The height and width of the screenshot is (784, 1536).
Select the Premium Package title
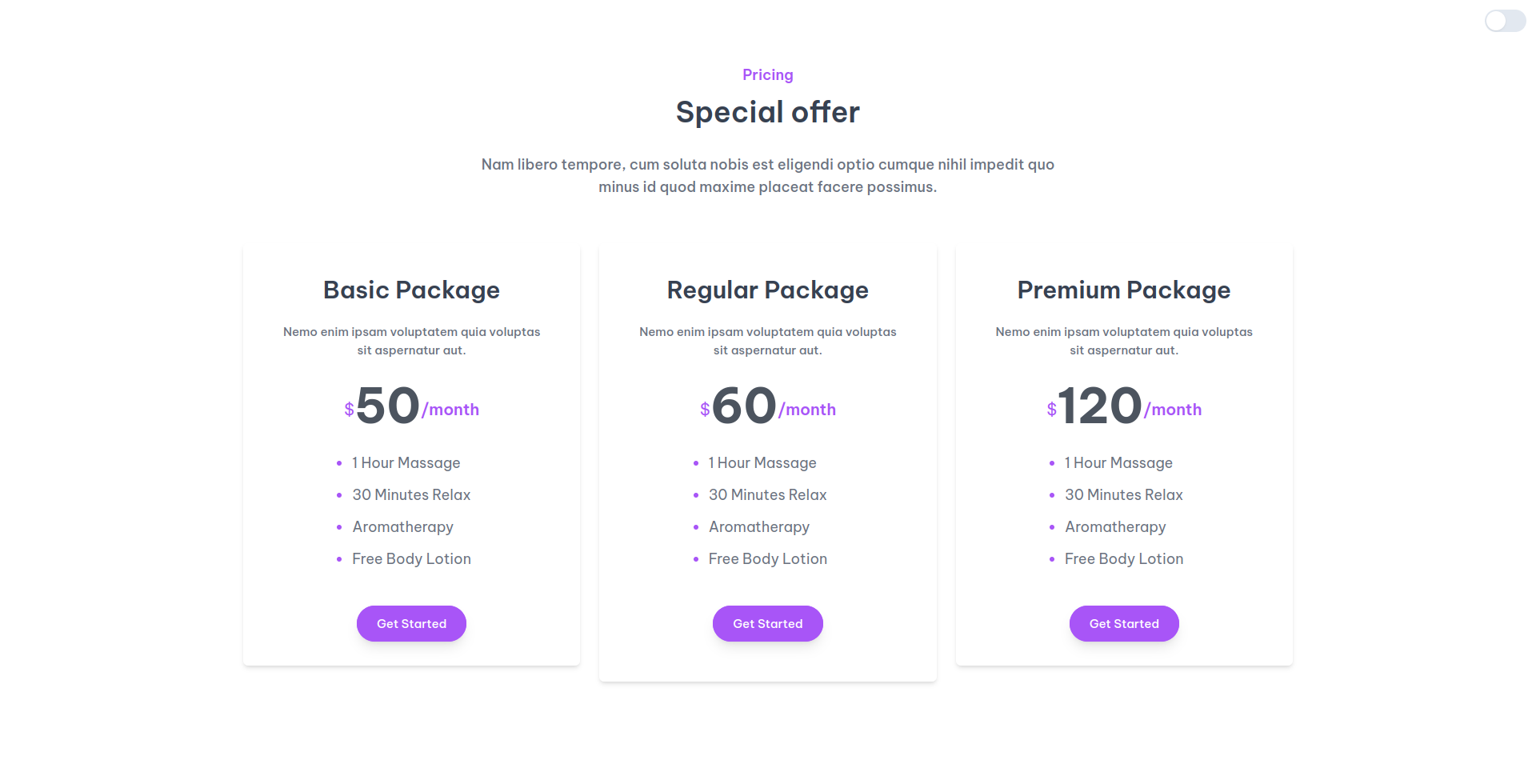1123,290
